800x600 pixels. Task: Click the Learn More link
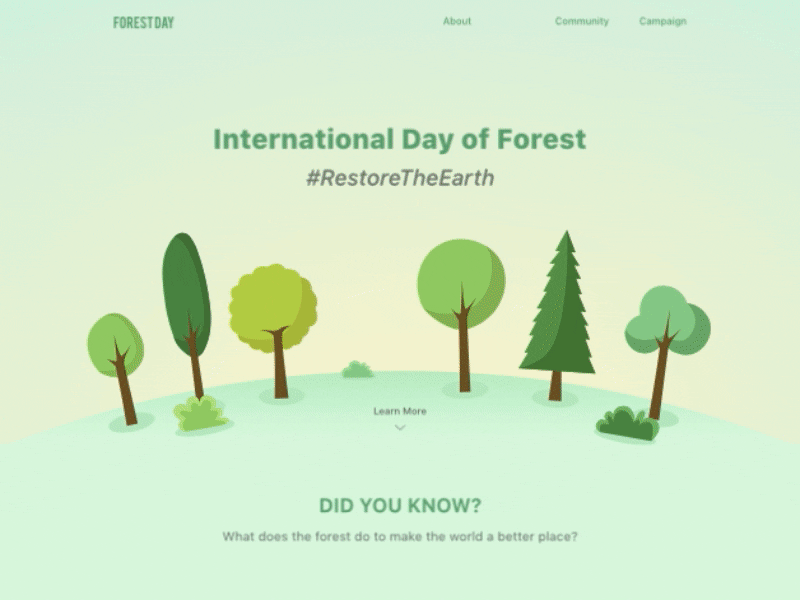click(x=400, y=410)
